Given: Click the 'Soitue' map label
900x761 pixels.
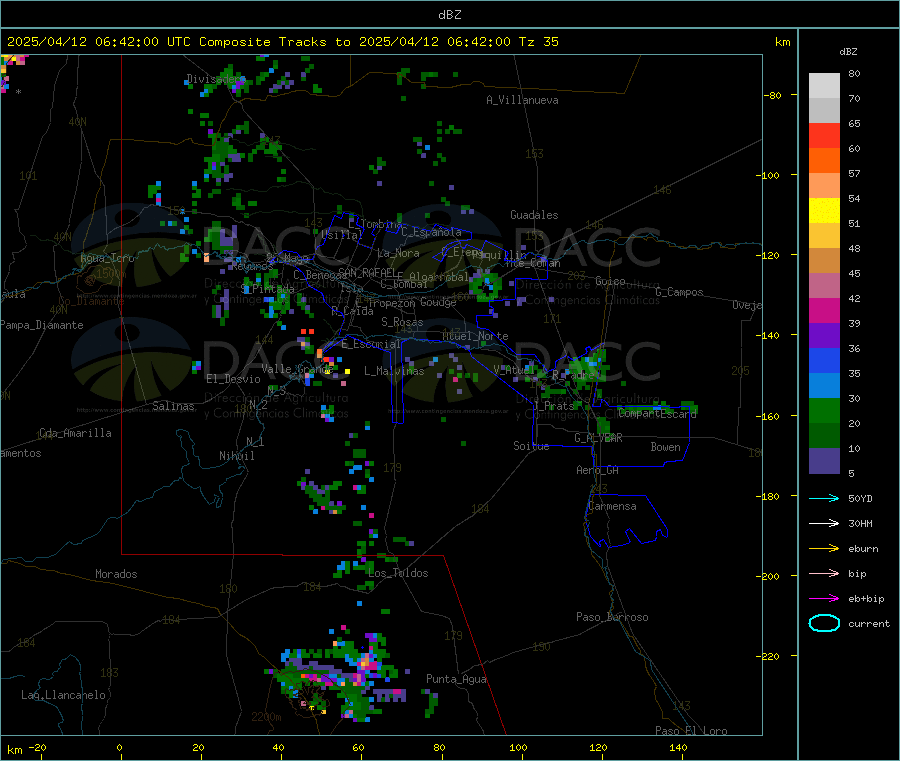Looking at the screenshot, I should pyautogui.click(x=531, y=446).
